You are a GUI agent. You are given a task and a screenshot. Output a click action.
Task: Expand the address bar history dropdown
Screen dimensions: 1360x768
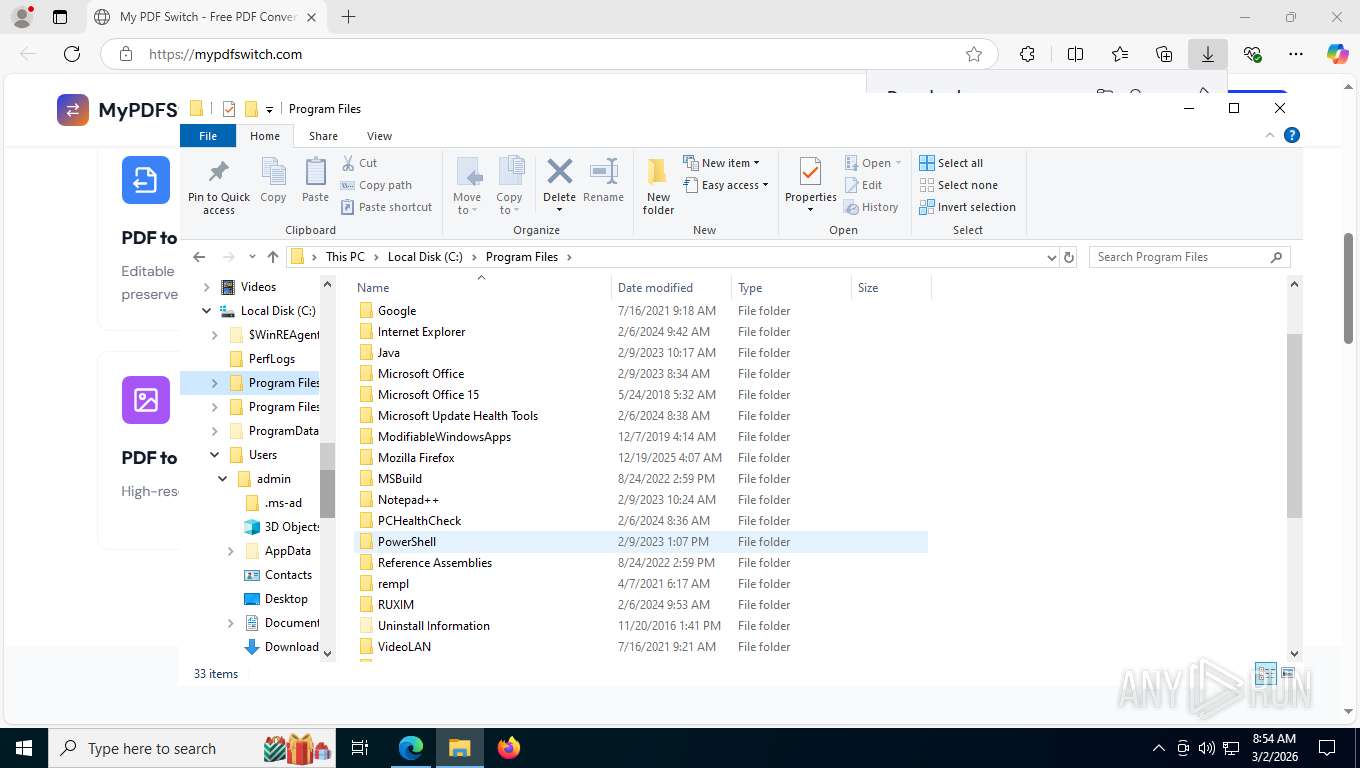(1051, 257)
